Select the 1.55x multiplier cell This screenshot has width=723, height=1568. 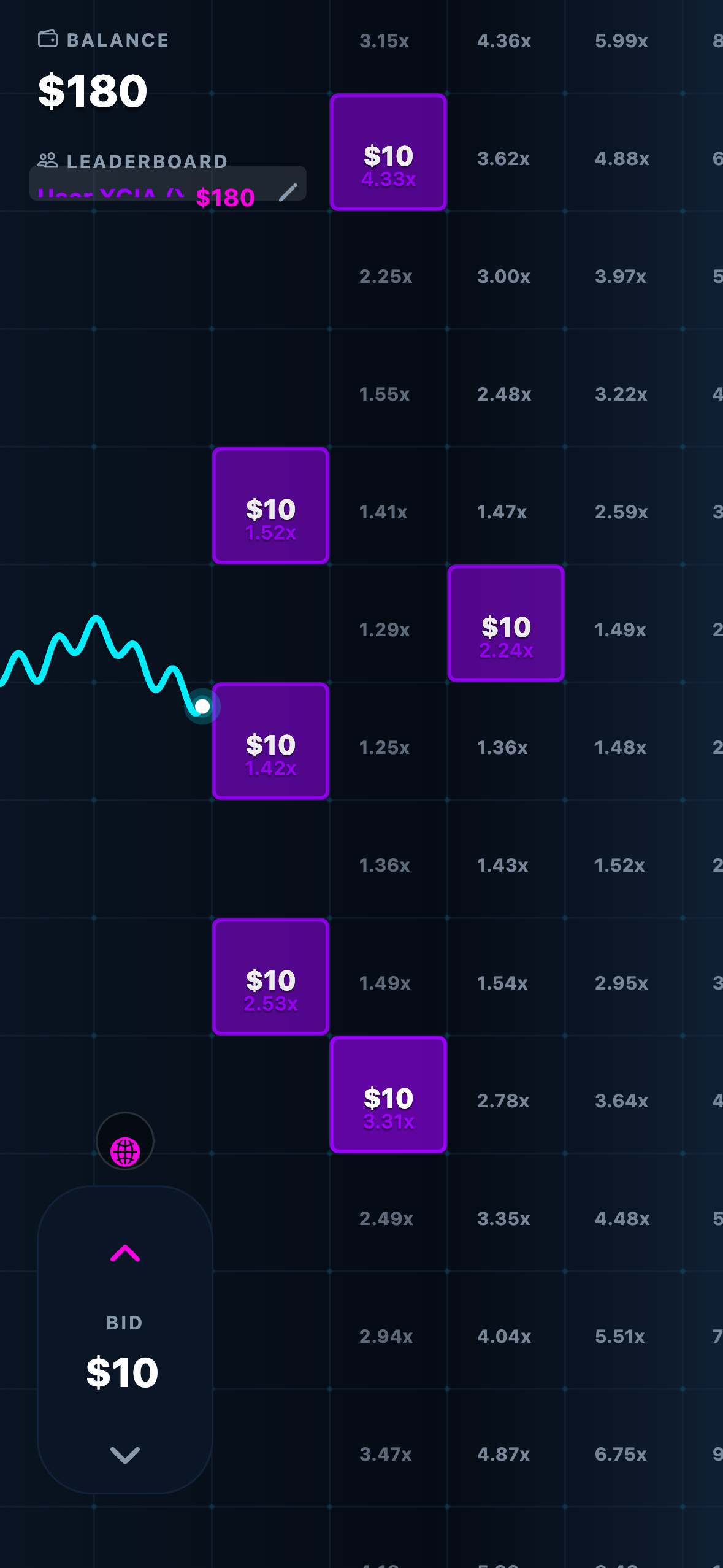[385, 394]
